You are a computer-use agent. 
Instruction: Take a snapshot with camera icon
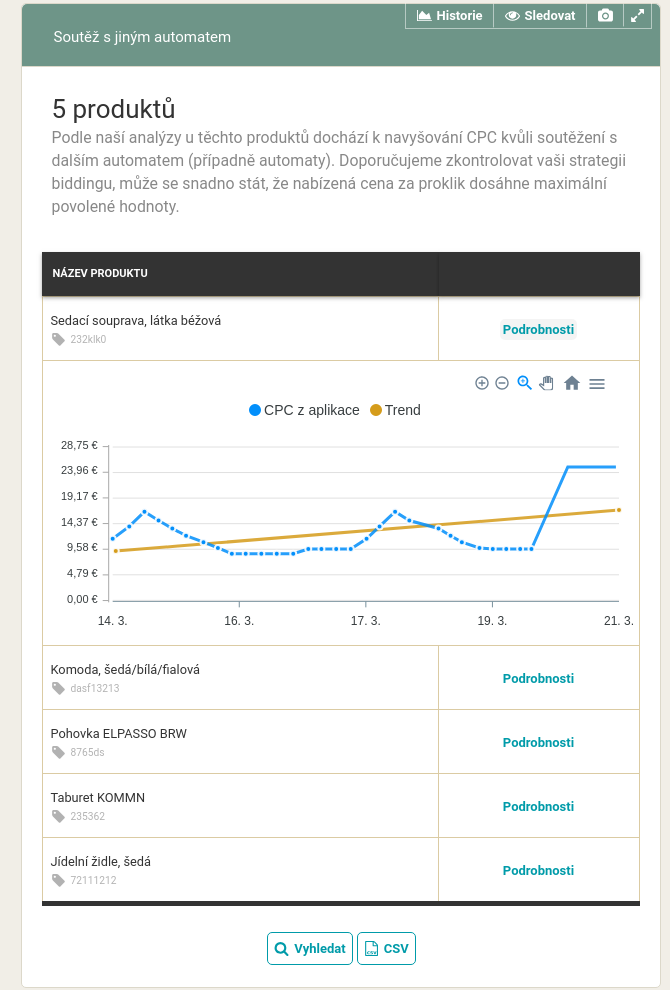605,16
